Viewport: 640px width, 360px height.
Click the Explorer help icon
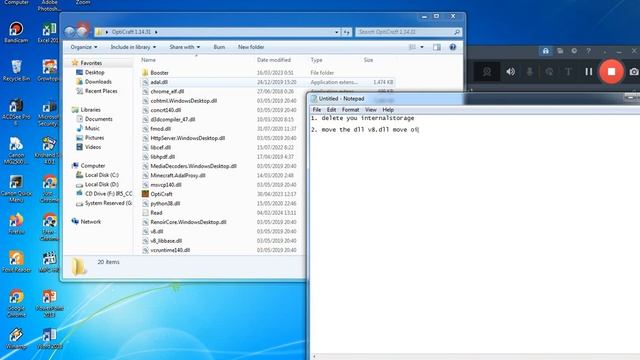point(453,47)
